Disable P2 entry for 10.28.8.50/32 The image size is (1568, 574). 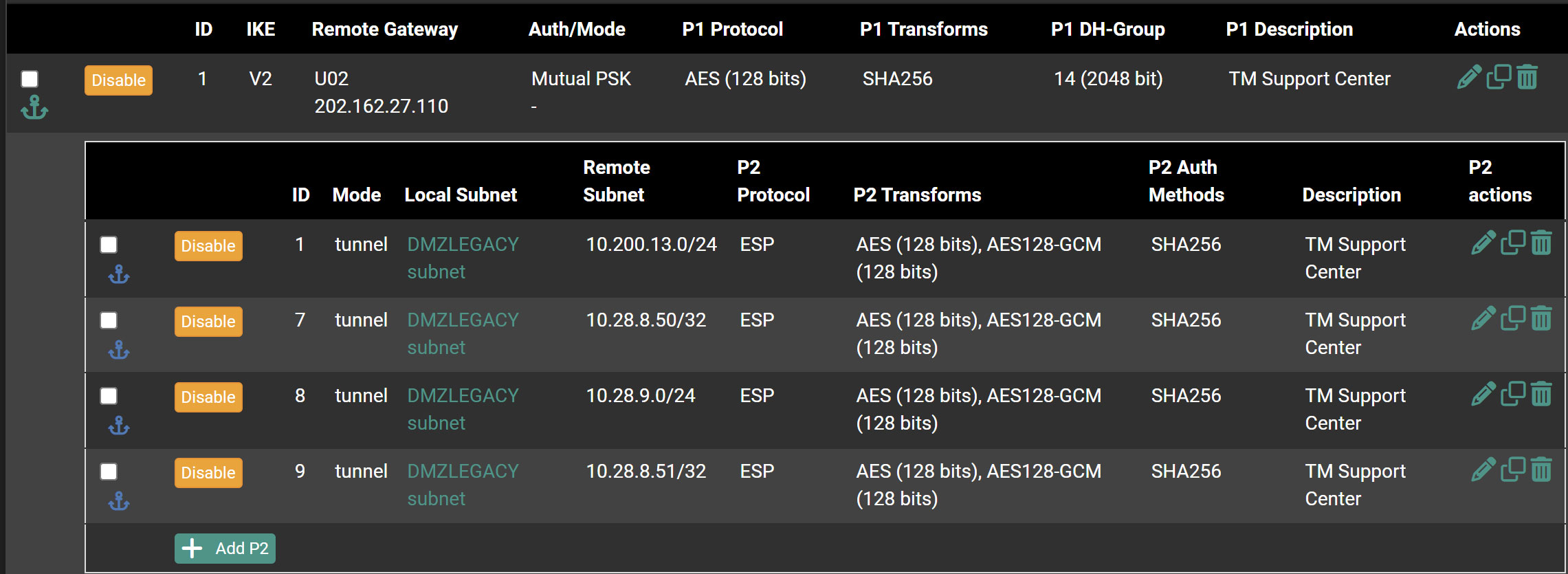pyautogui.click(x=208, y=322)
